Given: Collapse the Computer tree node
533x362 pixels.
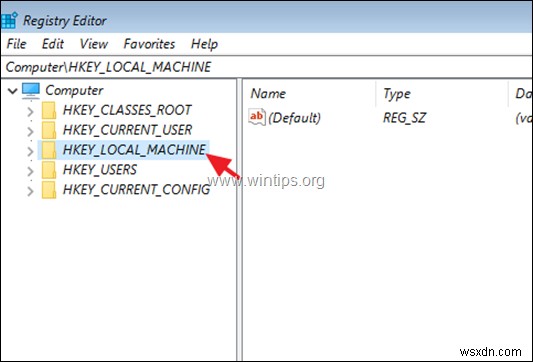Looking at the screenshot, I should tap(13, 91).
